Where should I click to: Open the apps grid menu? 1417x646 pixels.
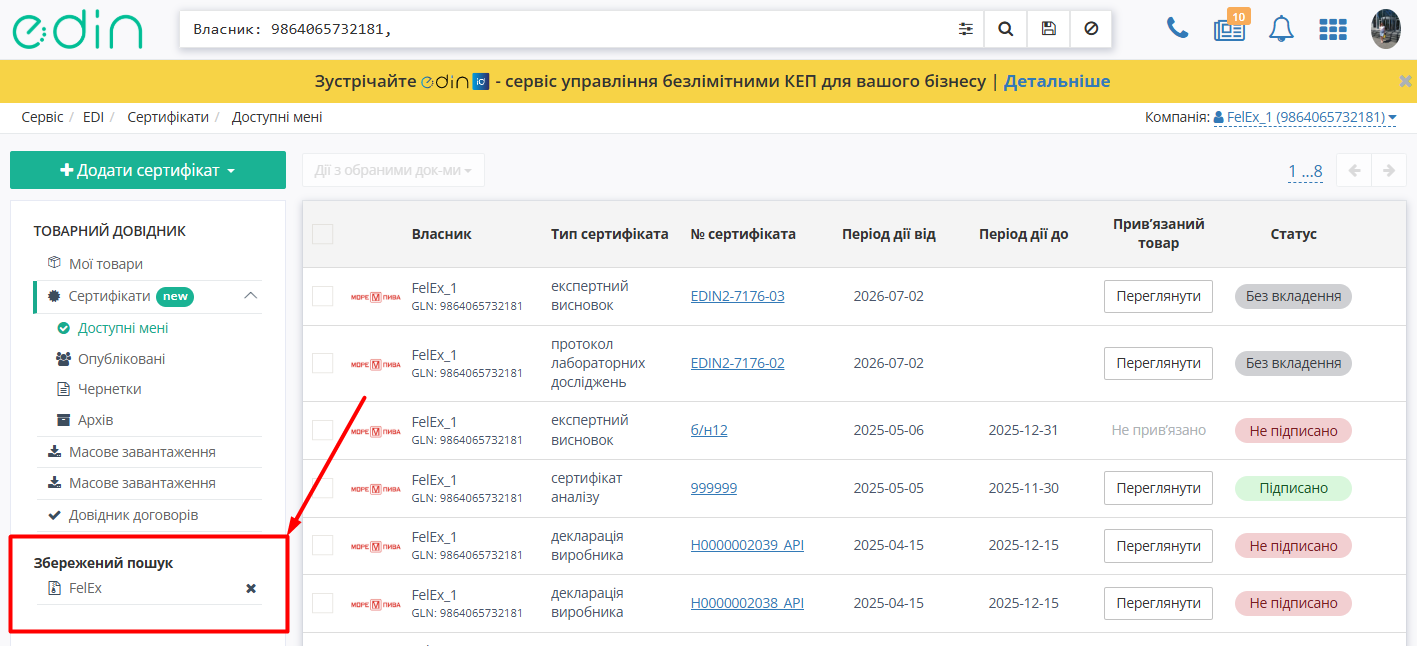click(1333, 29)
